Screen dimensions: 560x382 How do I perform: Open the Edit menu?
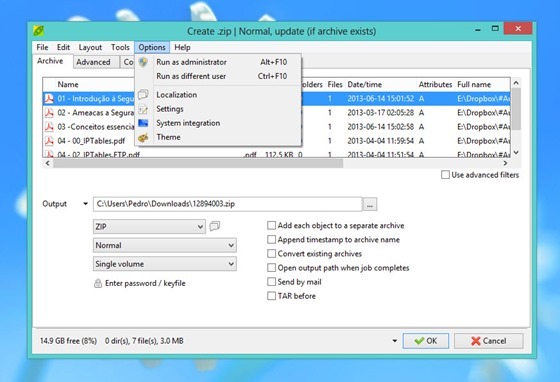(x=63, y=47)
